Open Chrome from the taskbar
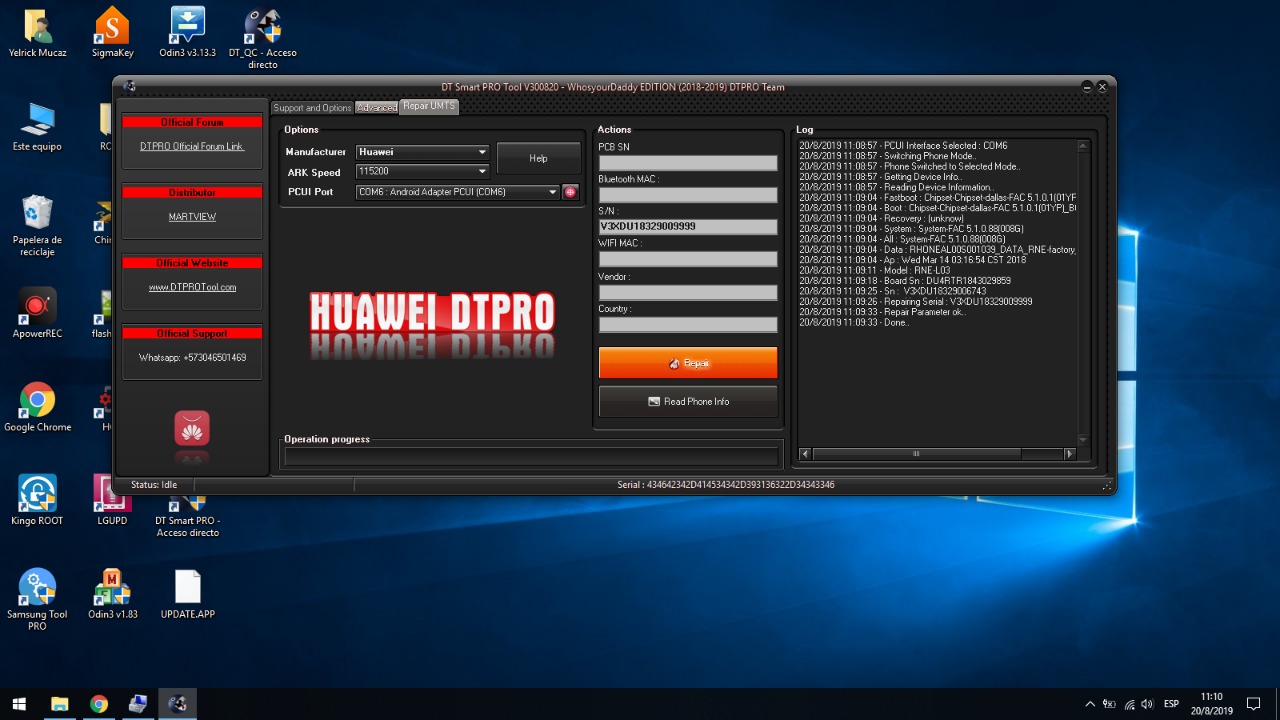This screenshot has width=1280, height=720. tap(98, 704)
